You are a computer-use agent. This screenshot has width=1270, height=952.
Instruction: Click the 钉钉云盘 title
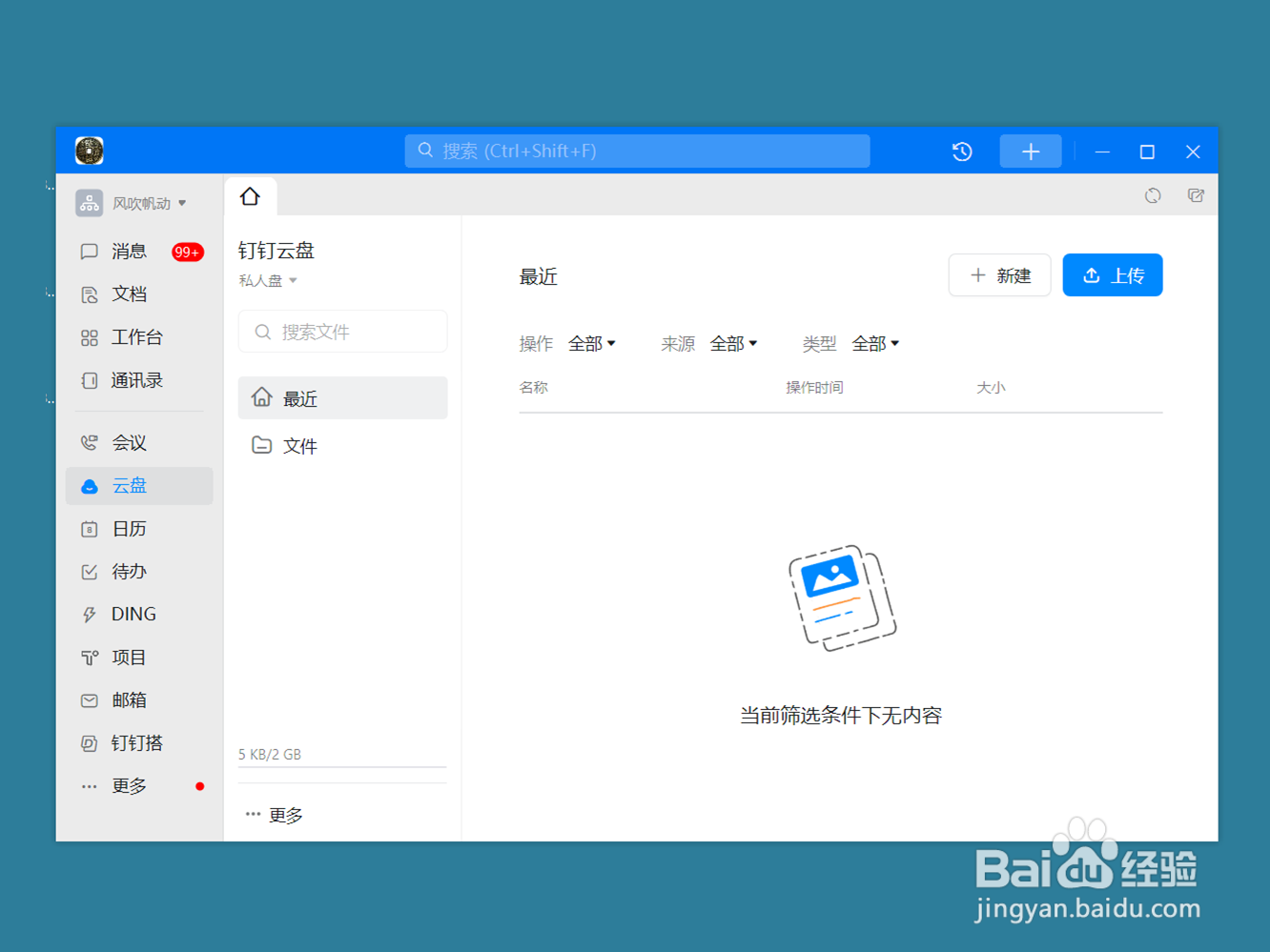coord(277,251)
